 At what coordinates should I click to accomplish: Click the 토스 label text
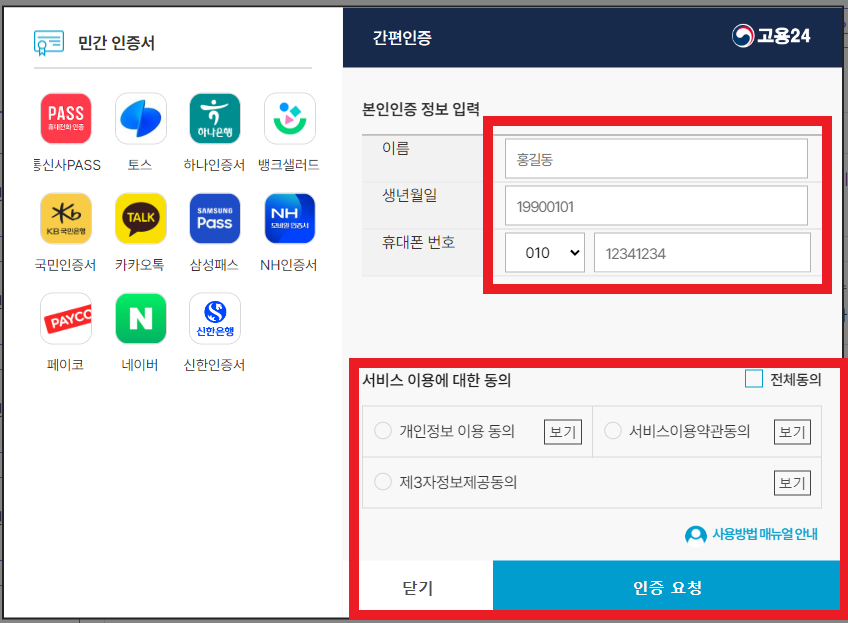[140, 165]
